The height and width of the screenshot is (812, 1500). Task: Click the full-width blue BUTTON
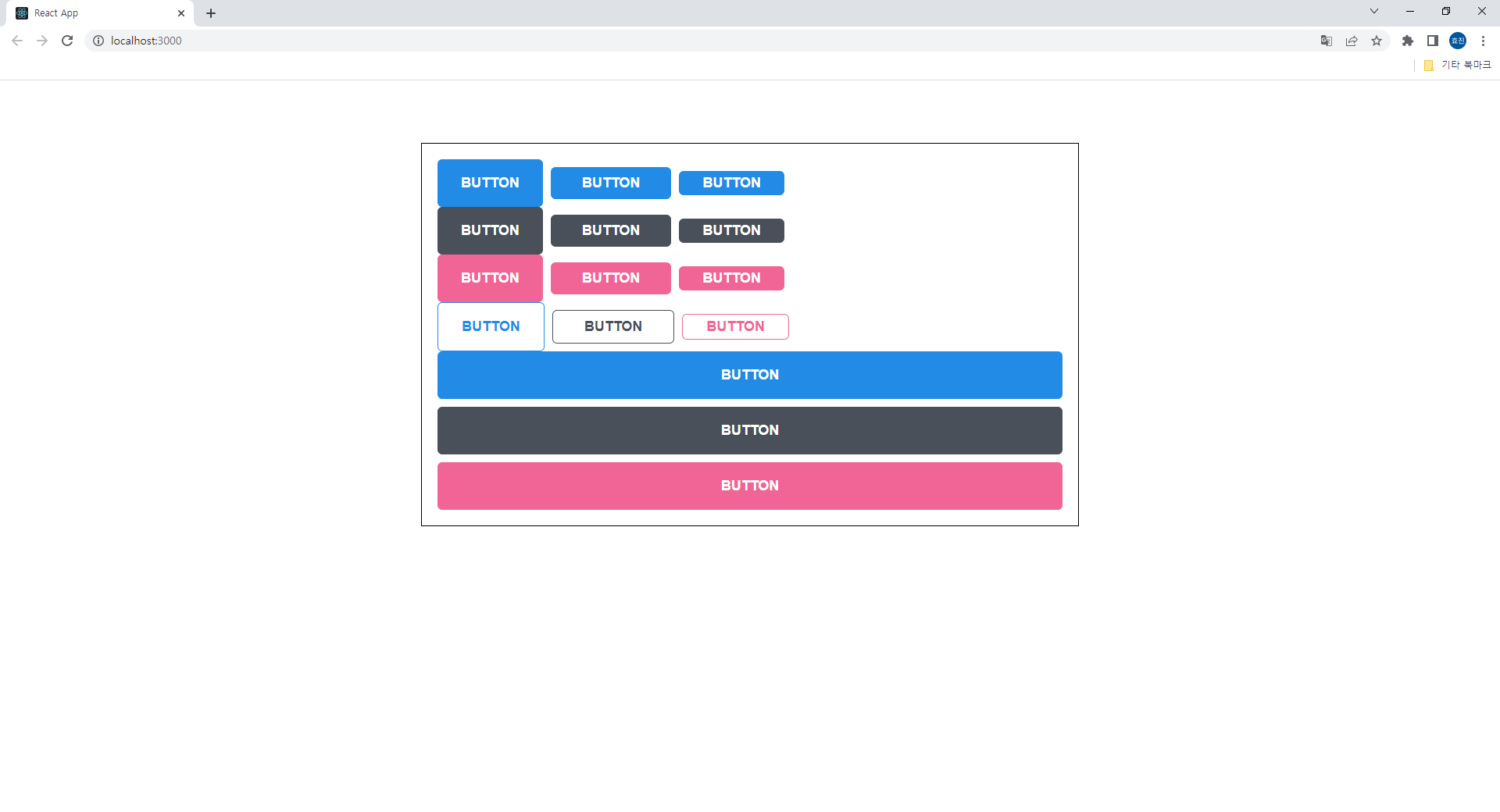pos(750,375)
